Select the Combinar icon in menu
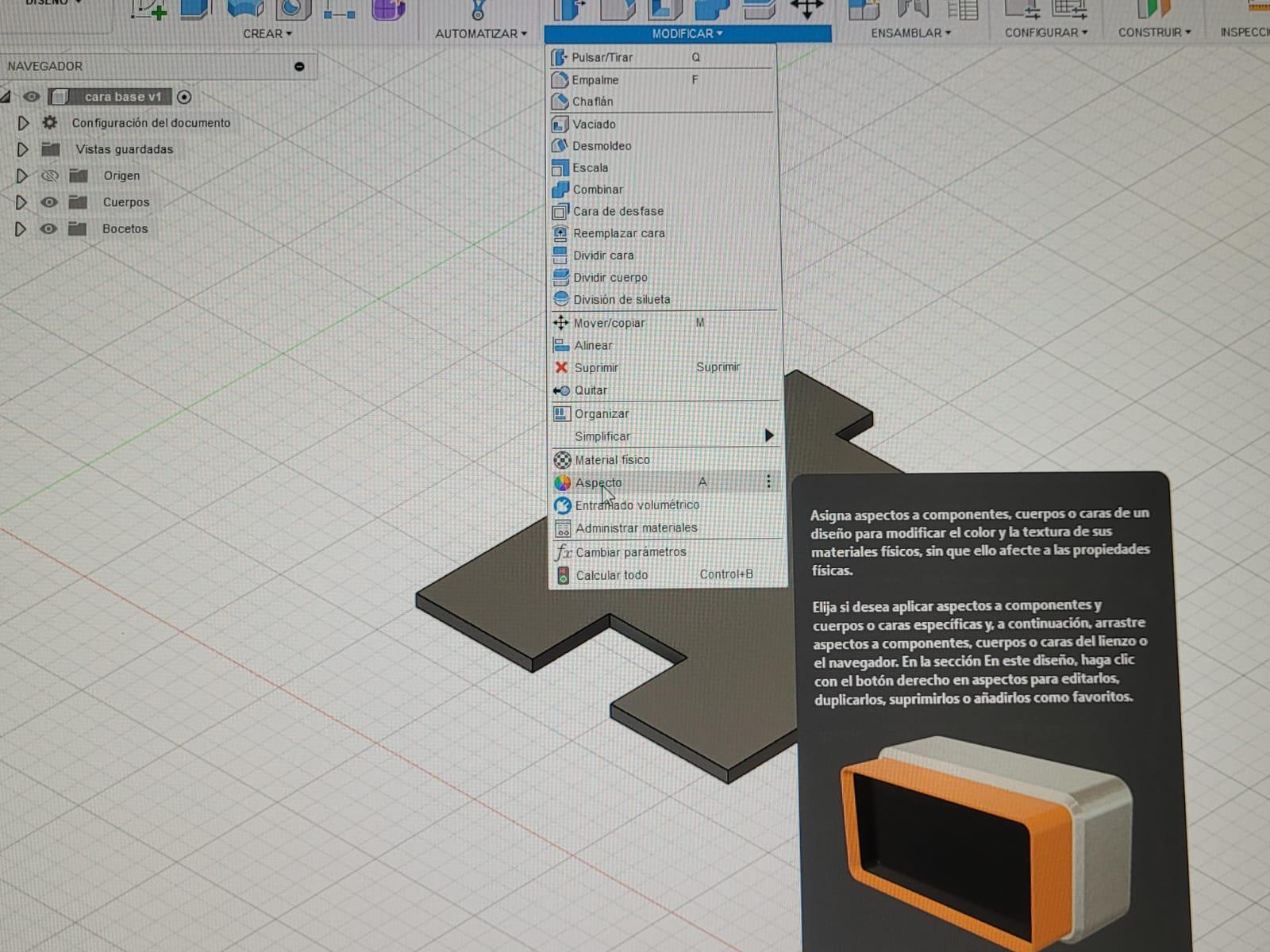This screenshot has width=1270, height=952. pos(560,190)
